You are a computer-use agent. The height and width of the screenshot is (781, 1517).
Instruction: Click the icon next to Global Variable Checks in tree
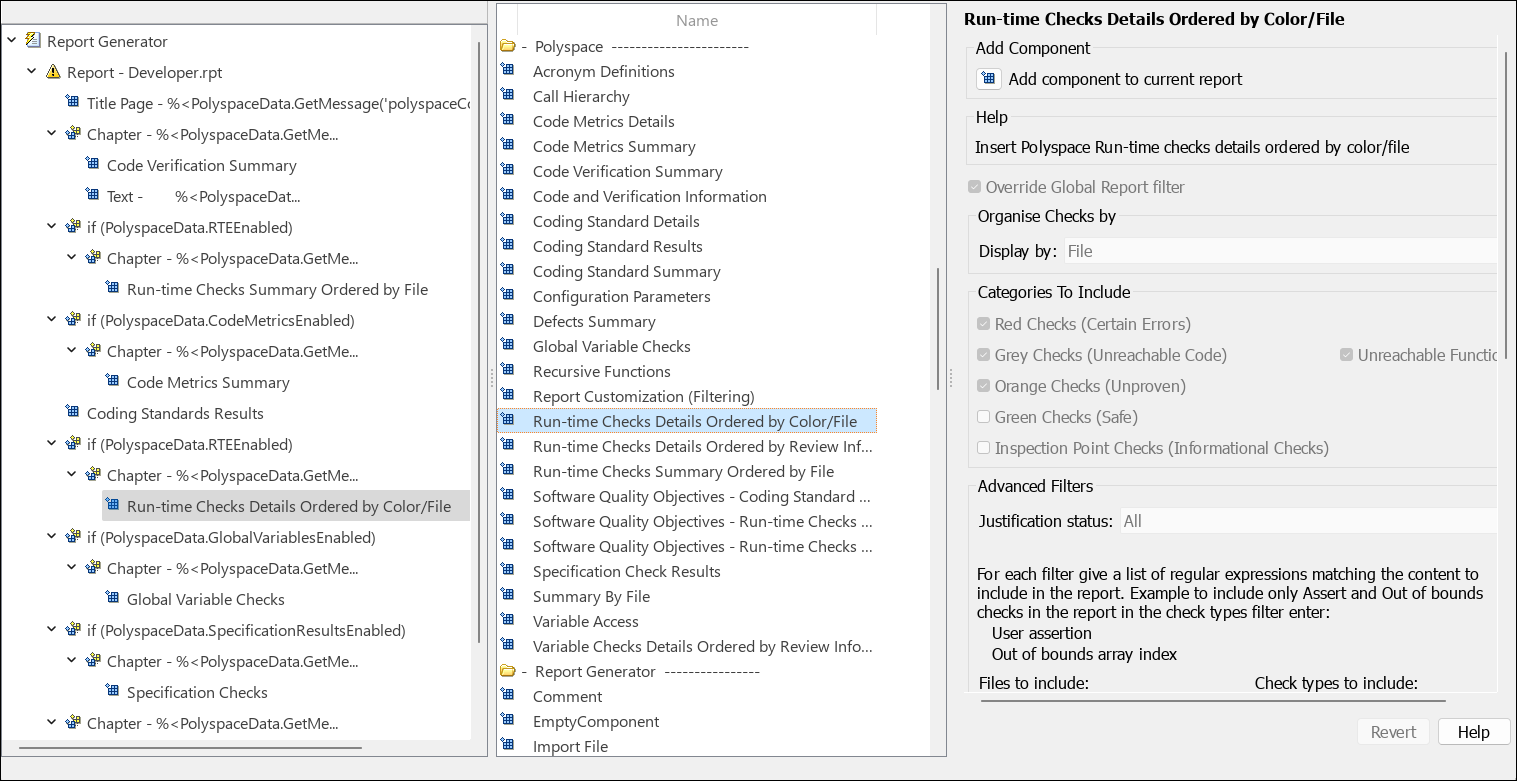(x=112, y=599)
